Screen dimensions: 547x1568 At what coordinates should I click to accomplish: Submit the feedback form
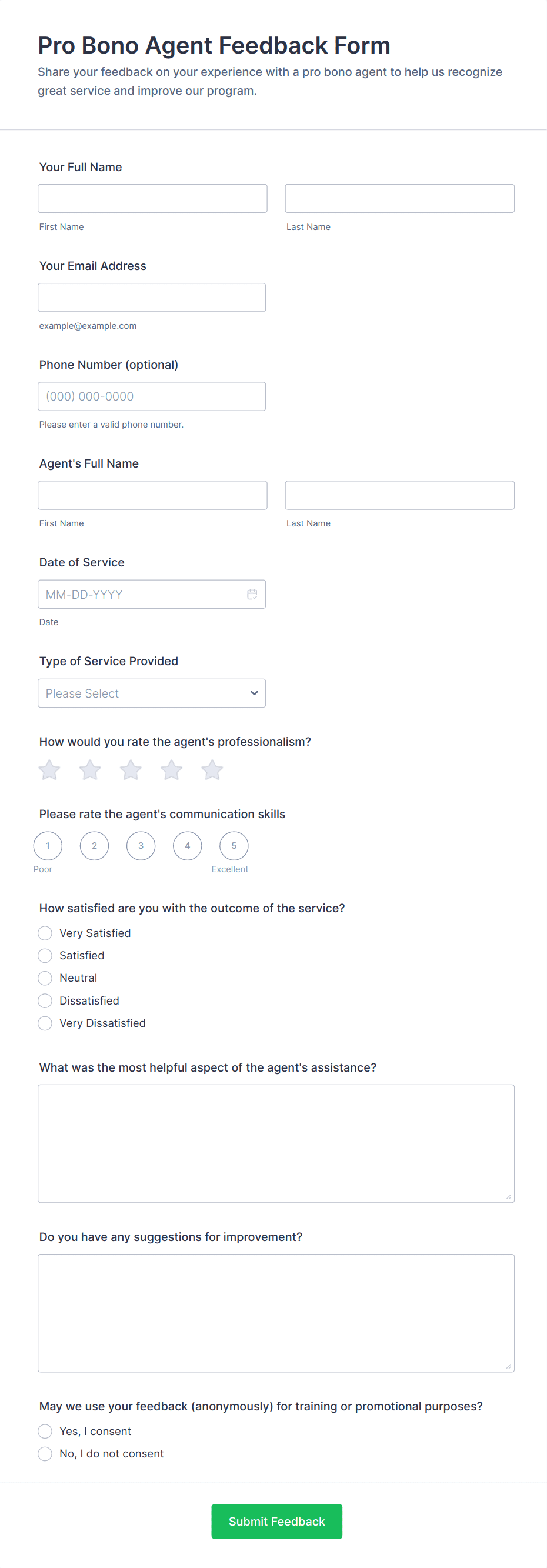pyautogui.click(x=276, y=1521)
